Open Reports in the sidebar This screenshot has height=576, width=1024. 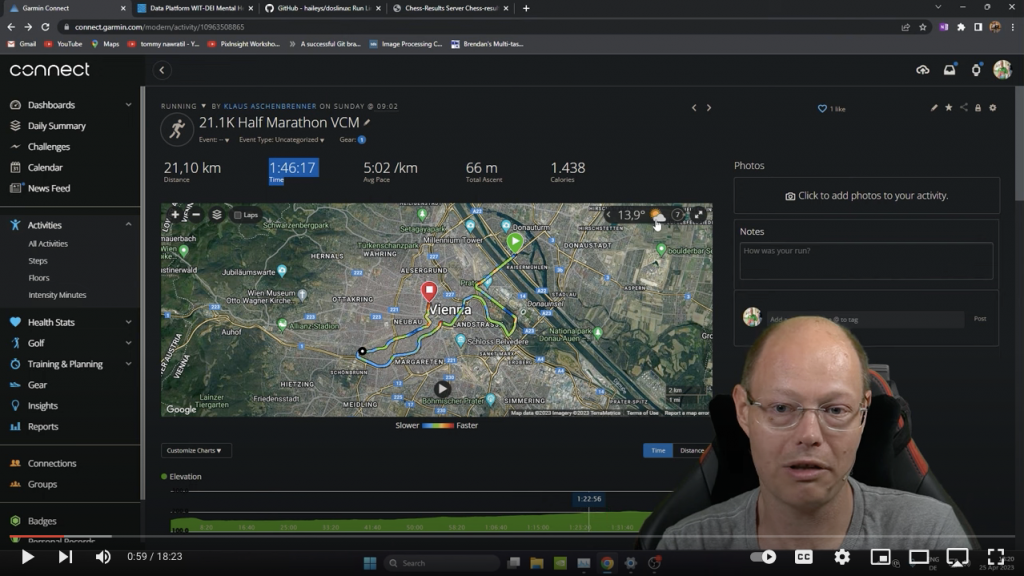coord(43,426)
